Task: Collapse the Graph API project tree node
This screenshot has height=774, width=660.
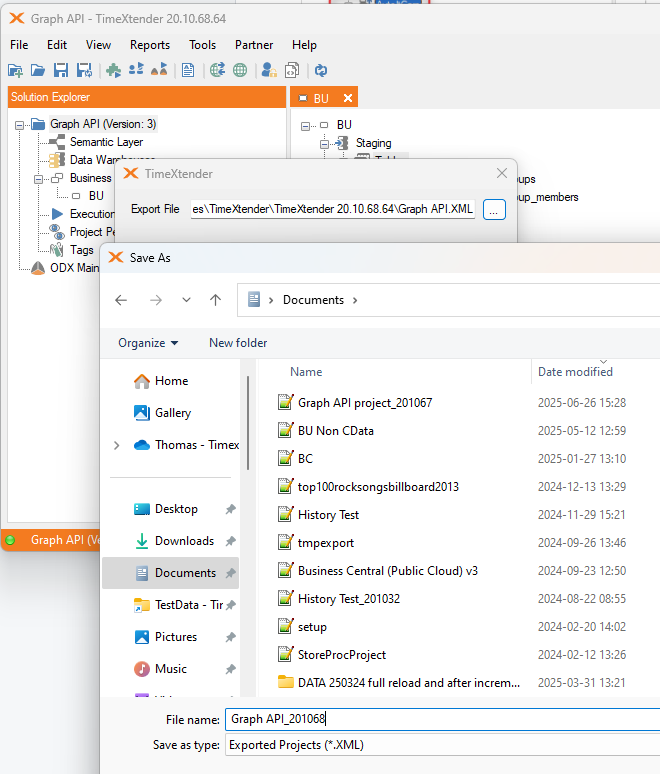Action: [19, 125]
